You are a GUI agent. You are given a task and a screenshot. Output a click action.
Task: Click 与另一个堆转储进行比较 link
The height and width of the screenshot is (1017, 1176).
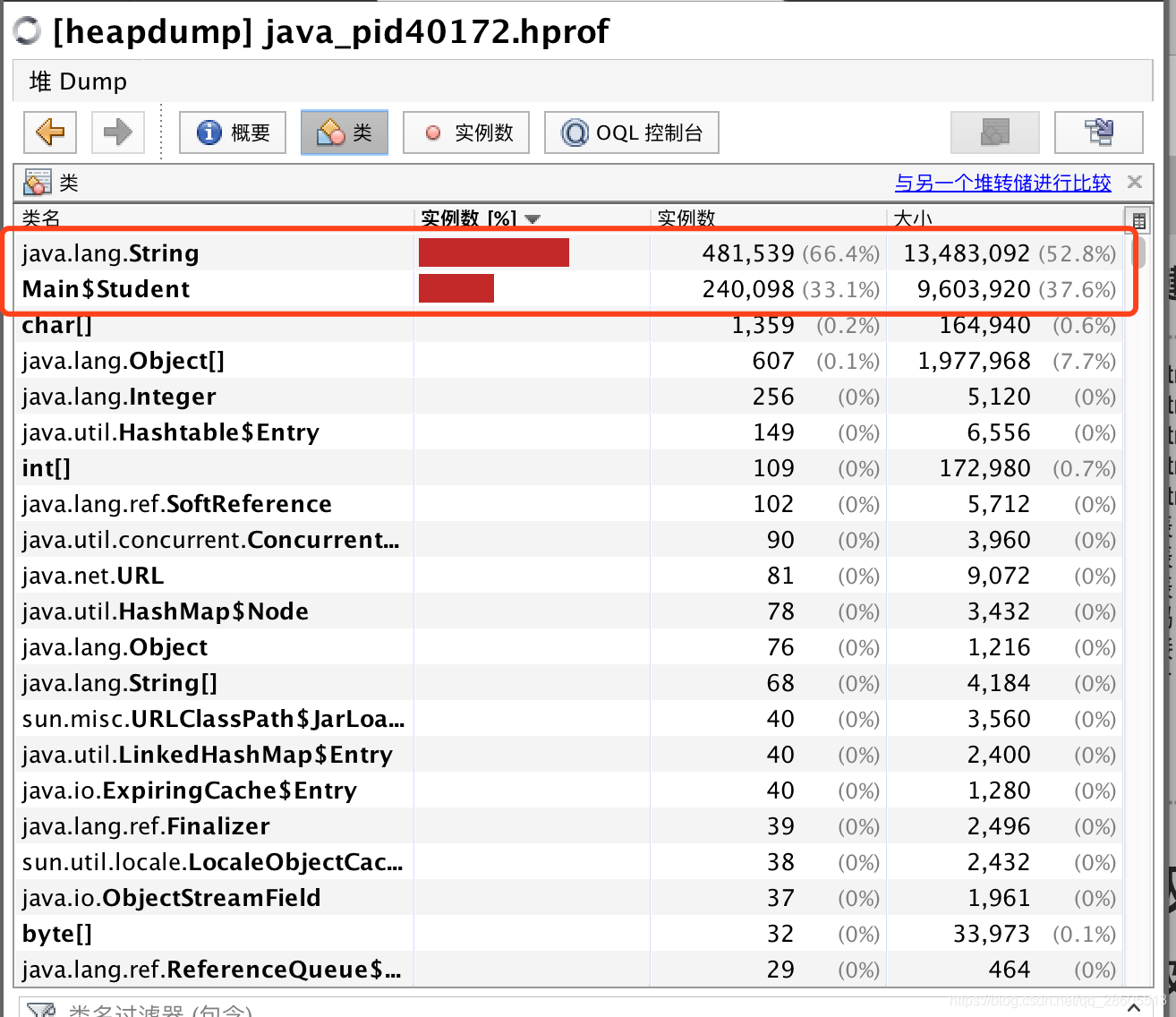pyautogui.click(x=1002, y=183)
